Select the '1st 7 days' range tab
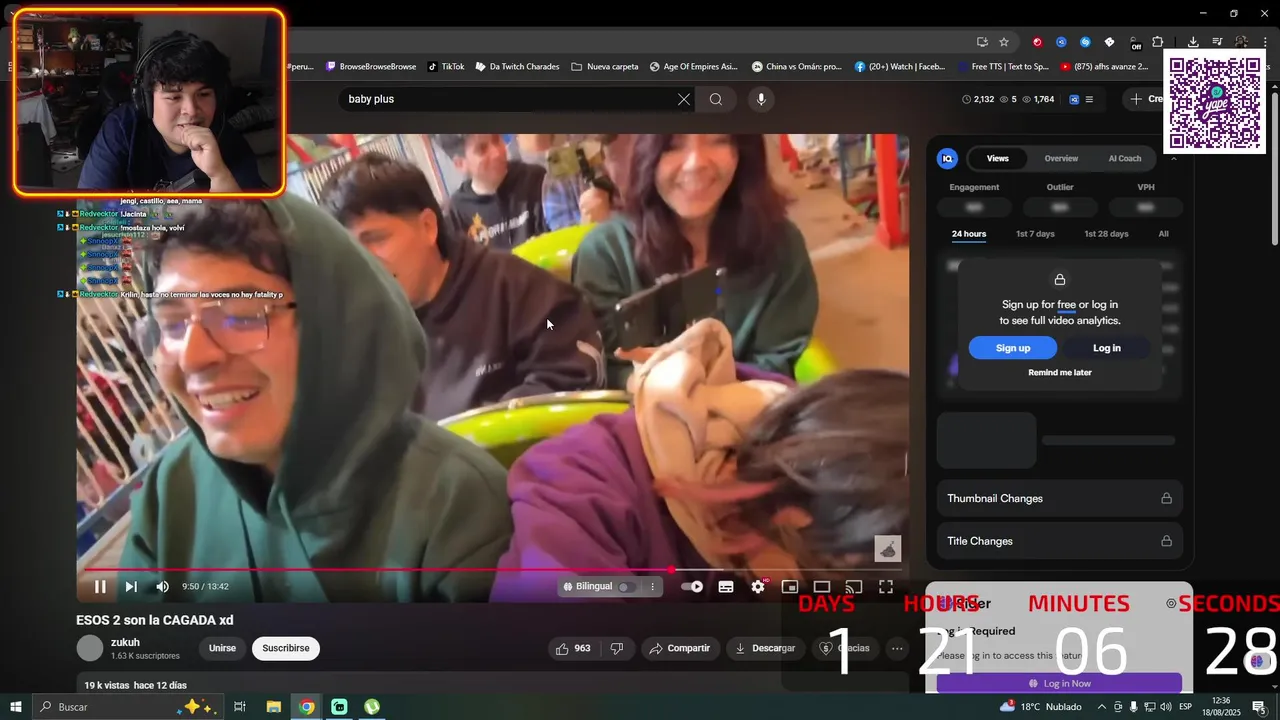 point(1035,234)
